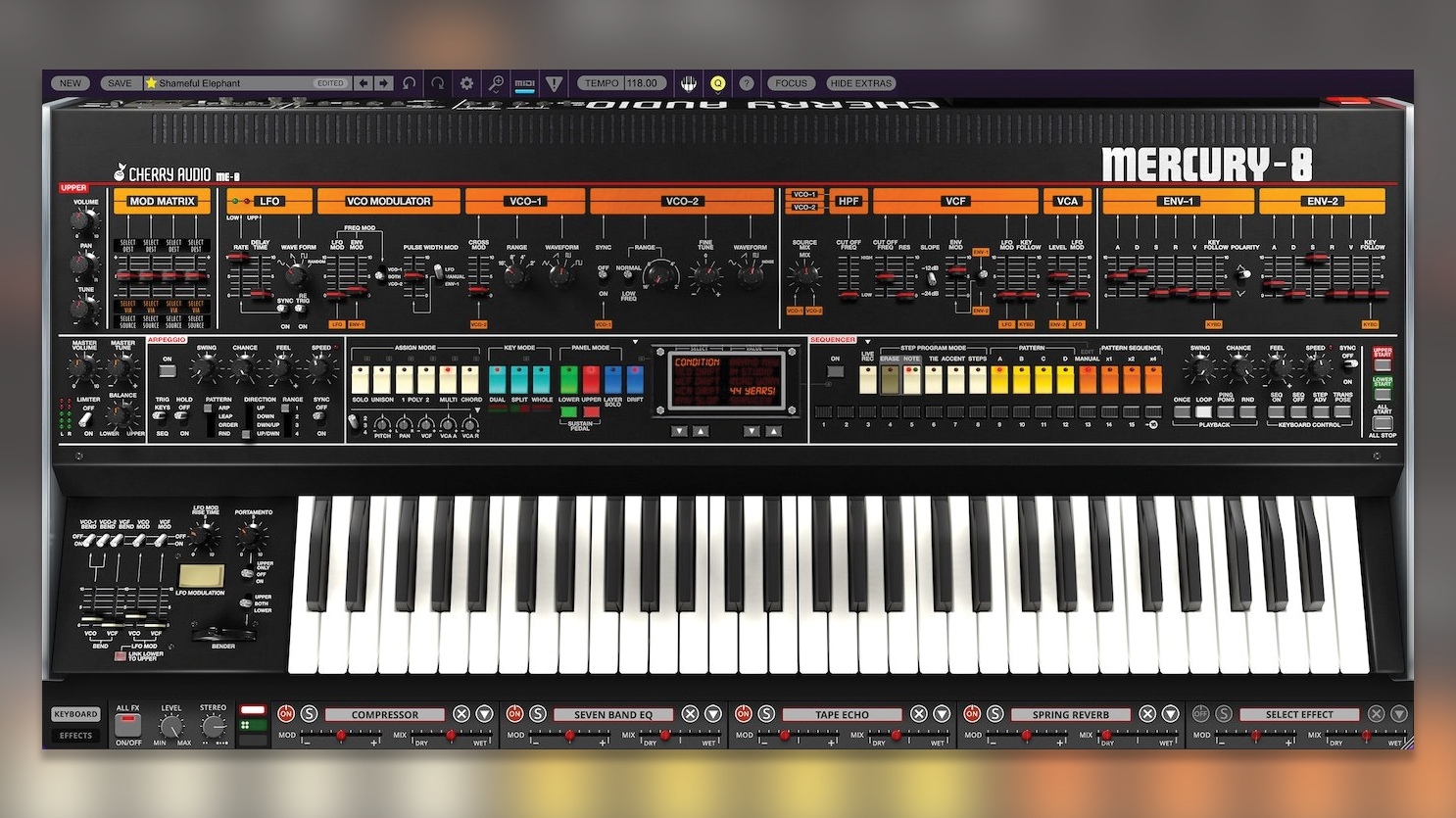Click the keyboard piano icon in toolbar
The image size is (1456, 818).
pos(689,83)
